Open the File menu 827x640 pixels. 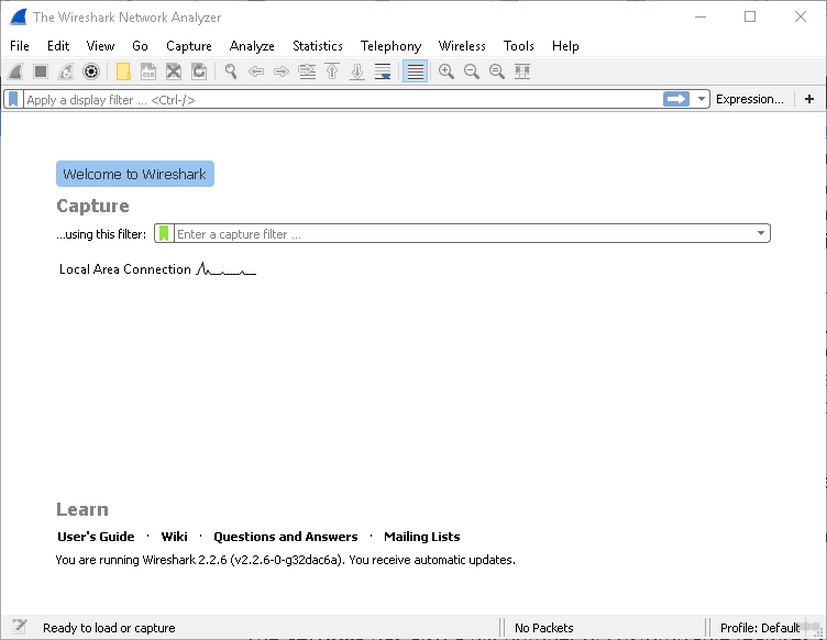click(x=20, y=46)
